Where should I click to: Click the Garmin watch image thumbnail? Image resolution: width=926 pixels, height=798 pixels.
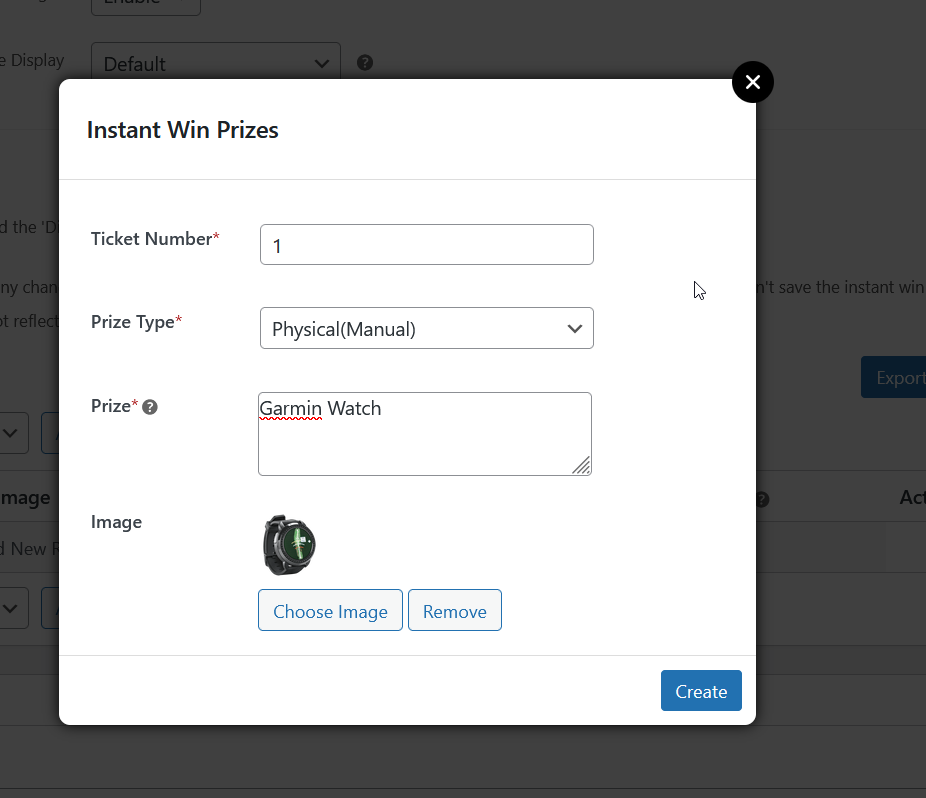coord(289,545)
